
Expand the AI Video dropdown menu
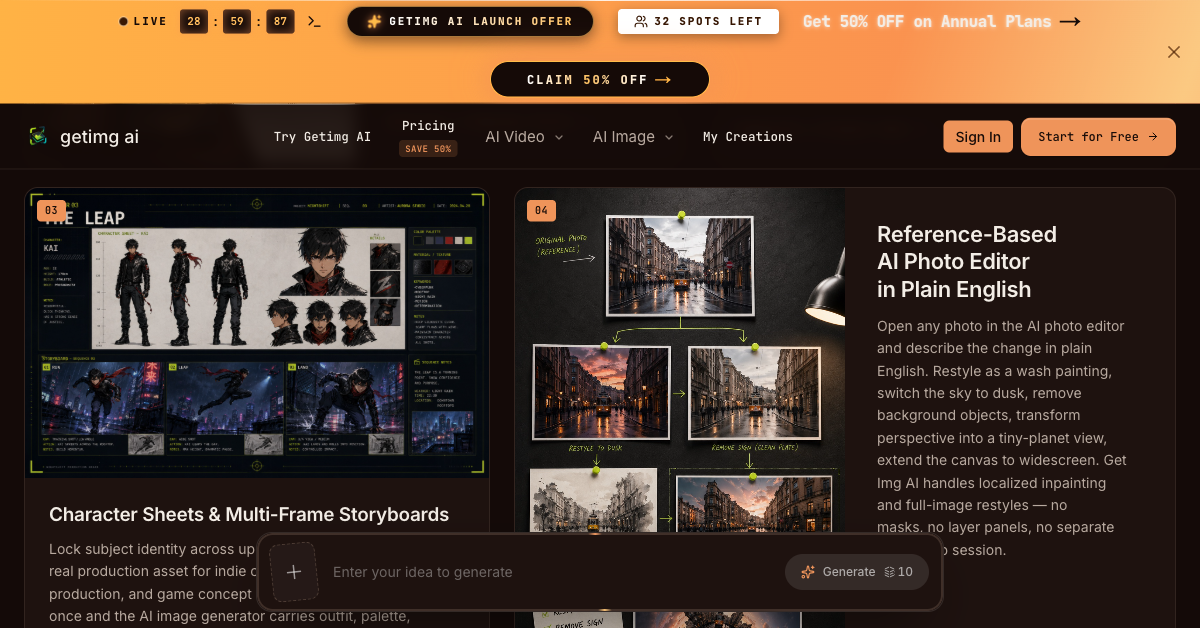tap(525, 137)
